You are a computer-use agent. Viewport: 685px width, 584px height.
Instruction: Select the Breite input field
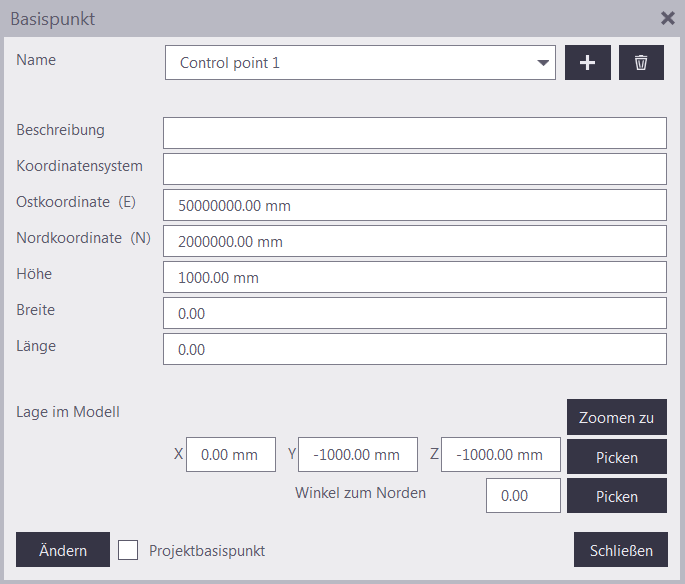(x=414, y=313)
